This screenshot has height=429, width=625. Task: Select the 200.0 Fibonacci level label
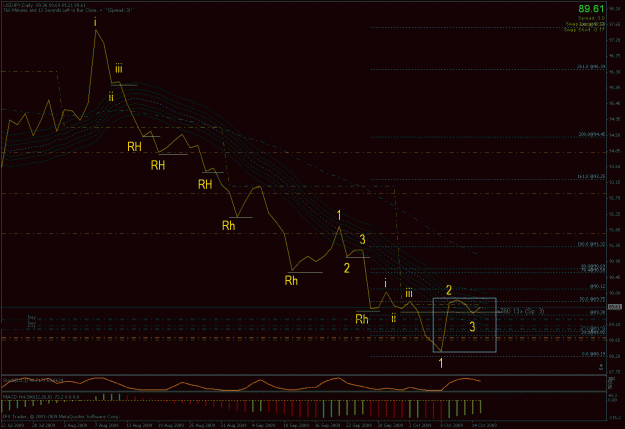592,134
